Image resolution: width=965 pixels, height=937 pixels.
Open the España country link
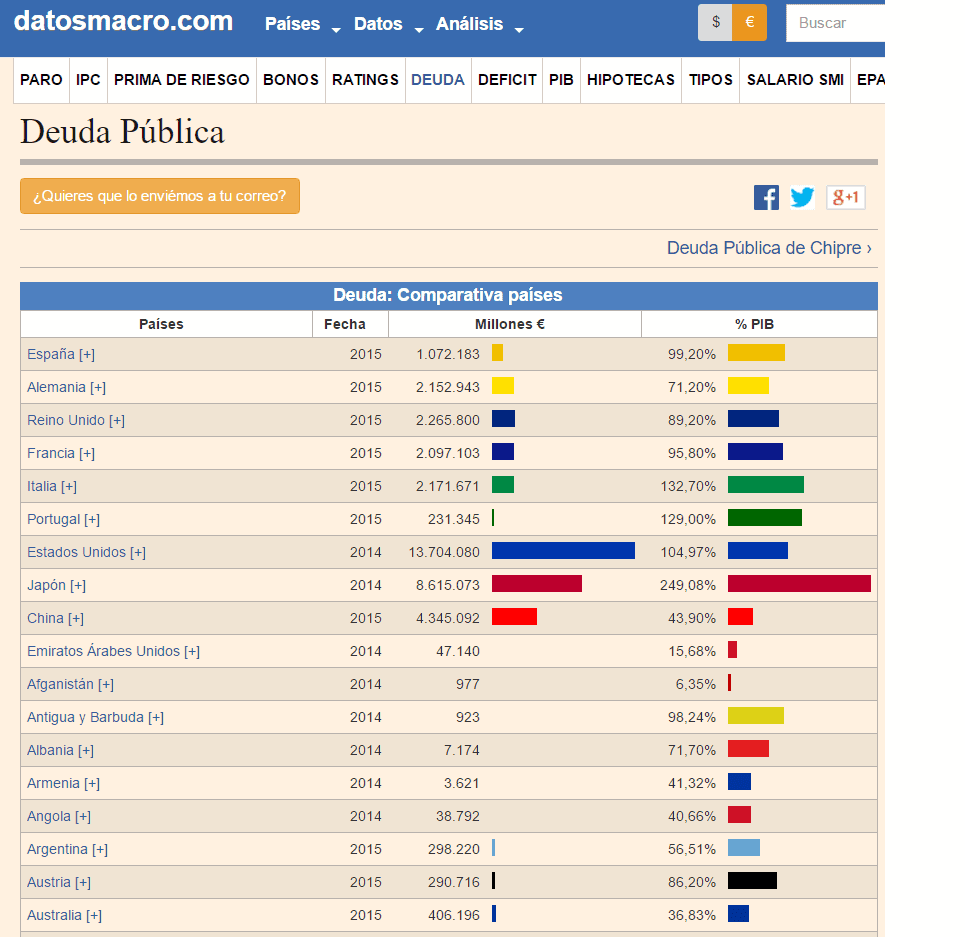(61, 354)
